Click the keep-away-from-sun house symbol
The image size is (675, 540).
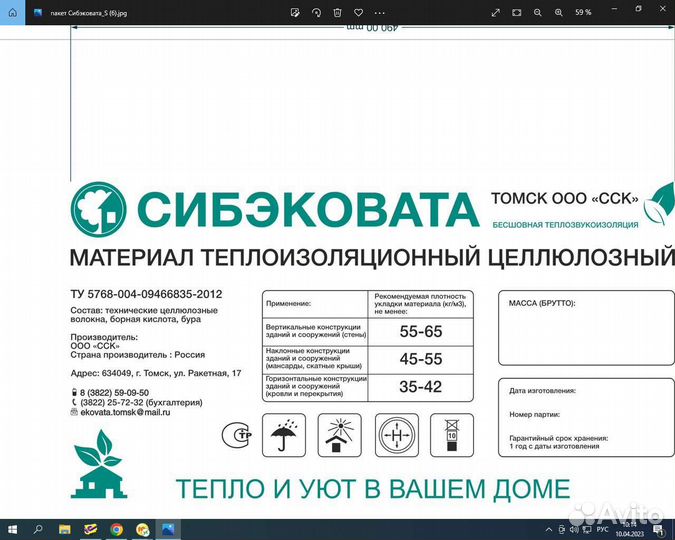(x=340, y=435)
